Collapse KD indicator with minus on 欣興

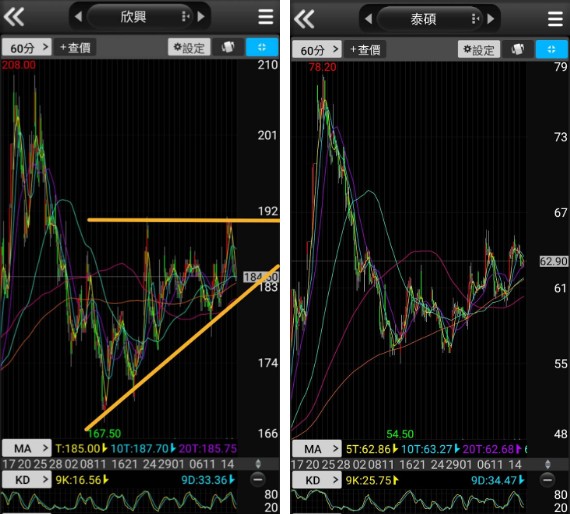point(258,479)
